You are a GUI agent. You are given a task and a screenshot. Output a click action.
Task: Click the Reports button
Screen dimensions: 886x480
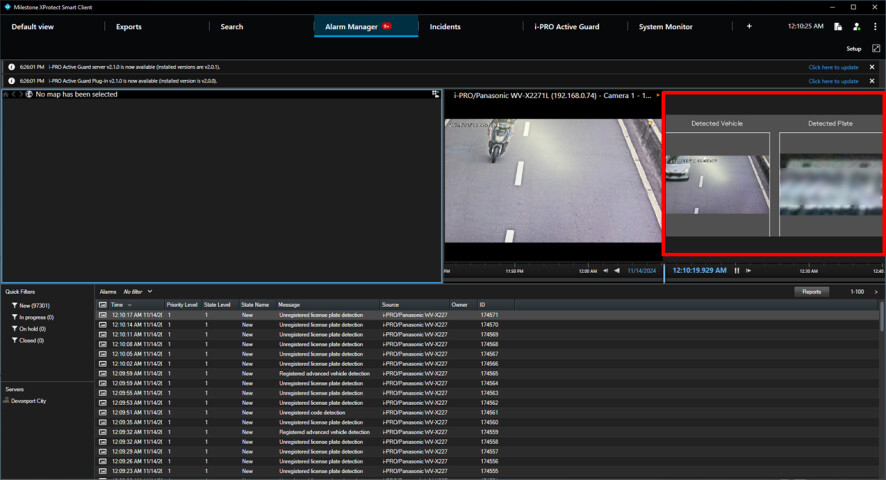[x=811, y=292]
